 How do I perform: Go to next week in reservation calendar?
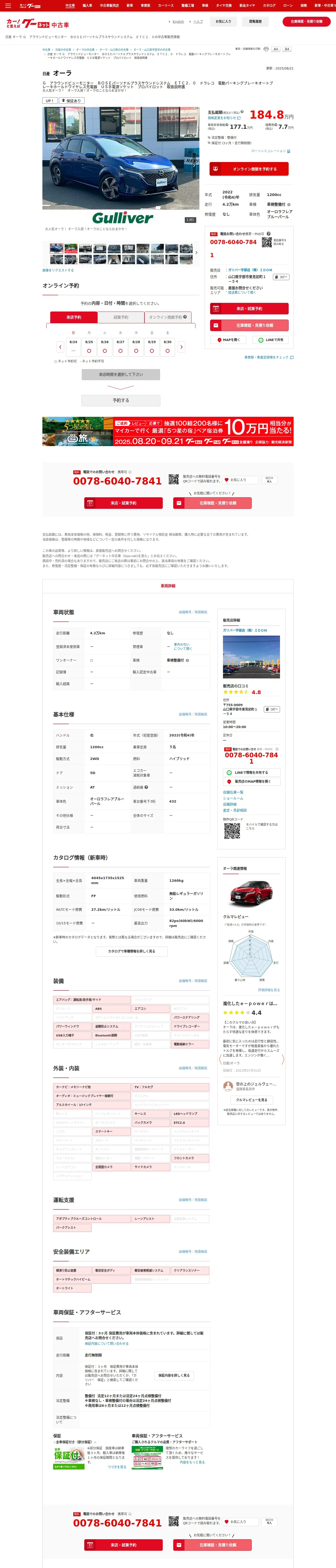[181, 347]
